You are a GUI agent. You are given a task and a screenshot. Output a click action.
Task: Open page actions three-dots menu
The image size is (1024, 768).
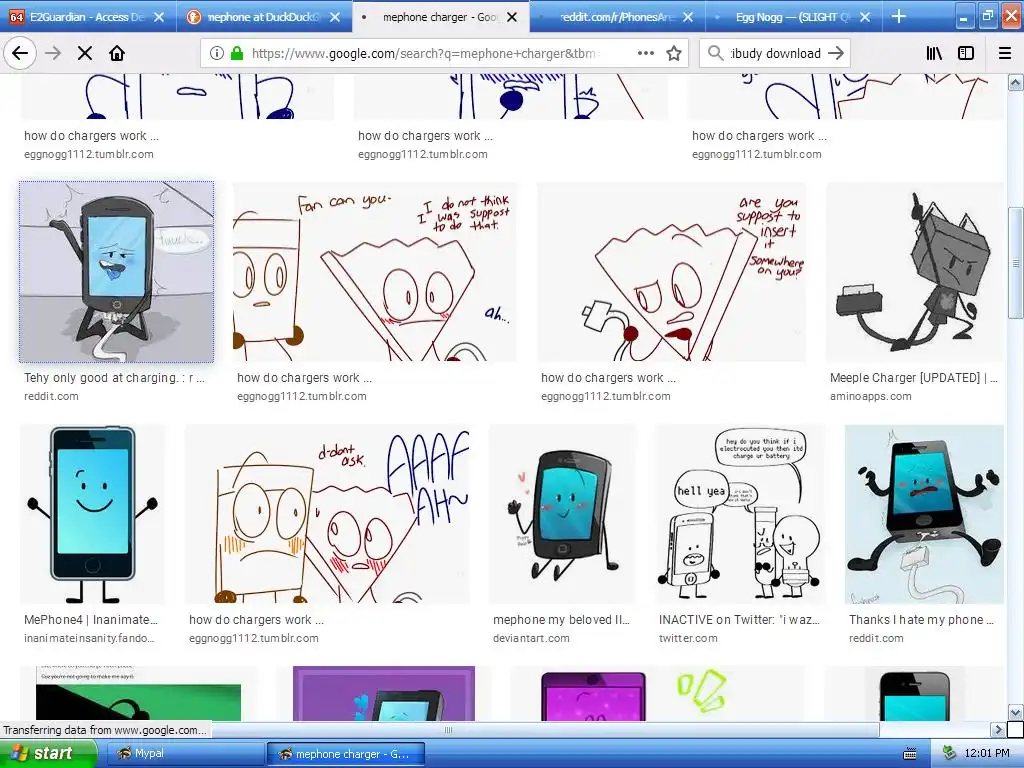pyautogui.click(x=645, y=54)
